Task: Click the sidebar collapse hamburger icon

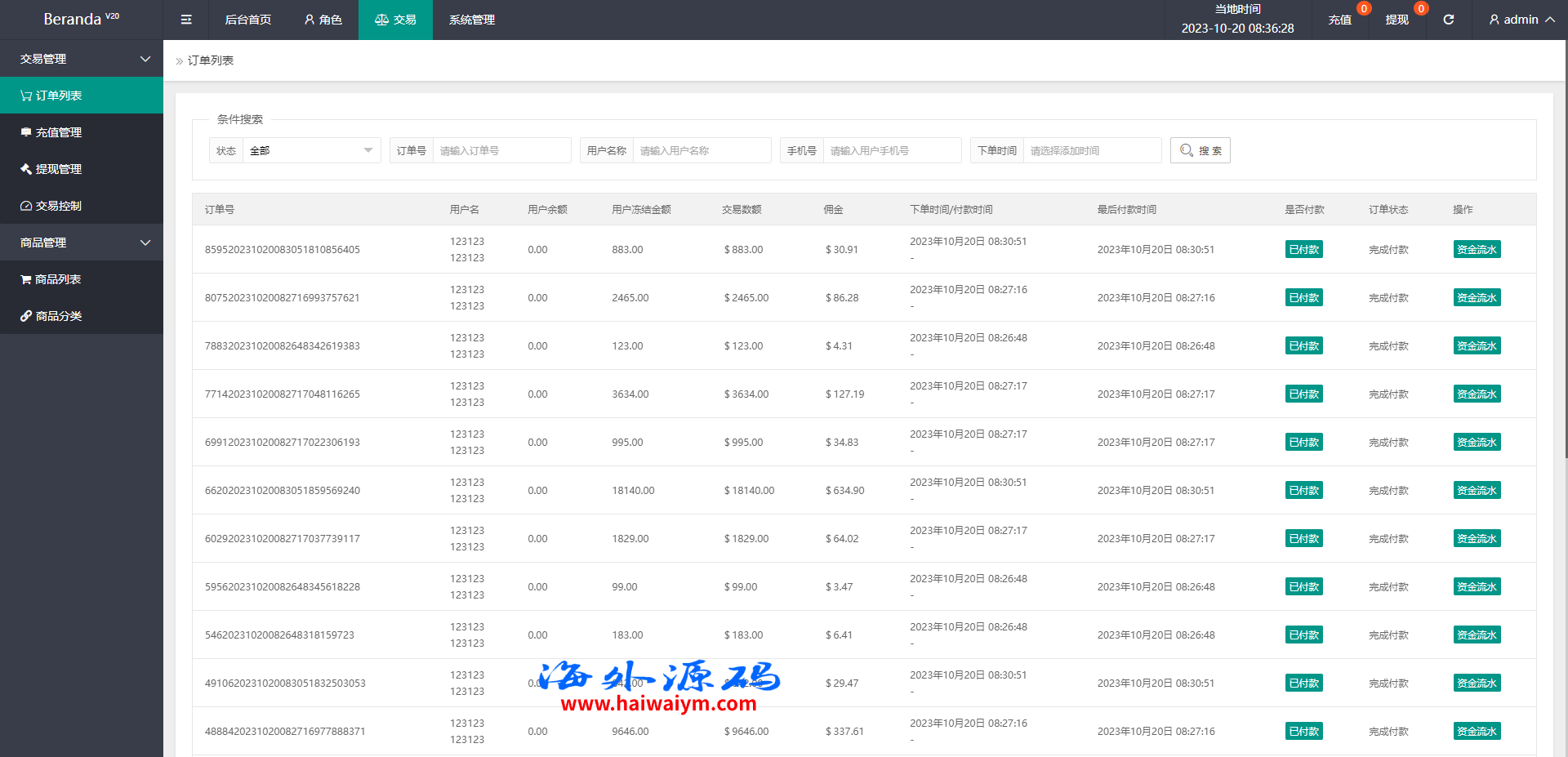Action: pos(186,20)
